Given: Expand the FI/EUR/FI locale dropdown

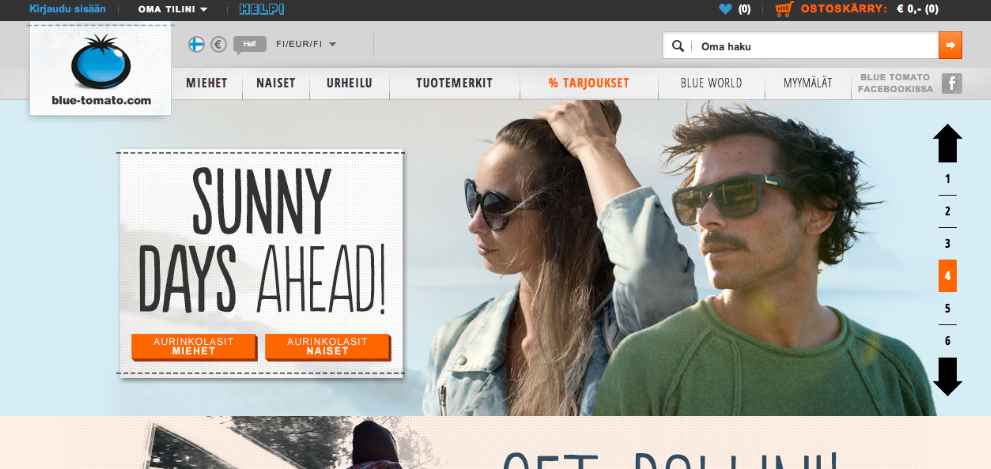Looking at the screenshot, I should pyautogui.click(x=306, y=44).
